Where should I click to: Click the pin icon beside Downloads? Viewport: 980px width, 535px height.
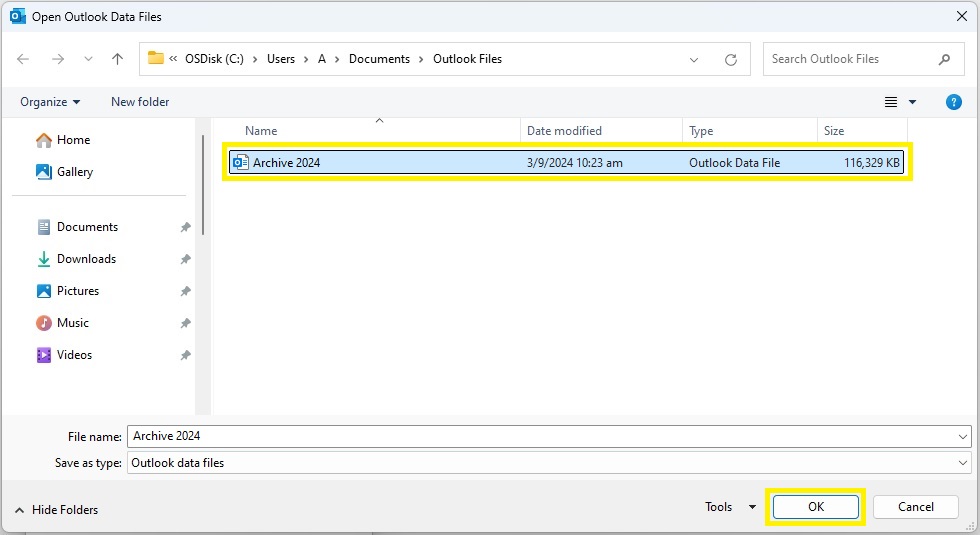[x=186, y=259]
